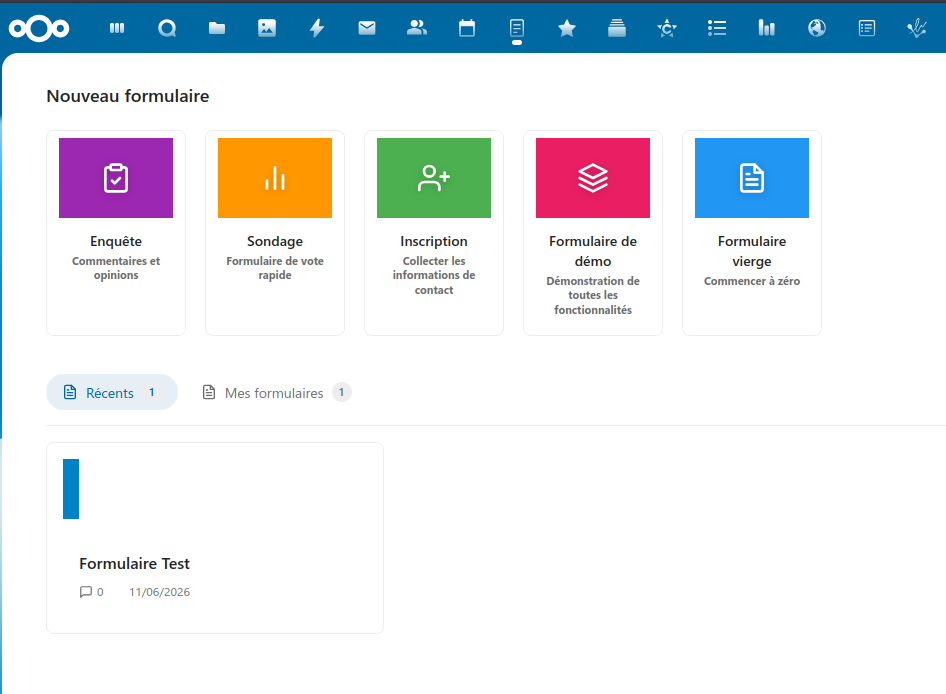Screen dimensions: 946x694
Task: Choose the Formulaire de démo template
Action: (593, 233)
